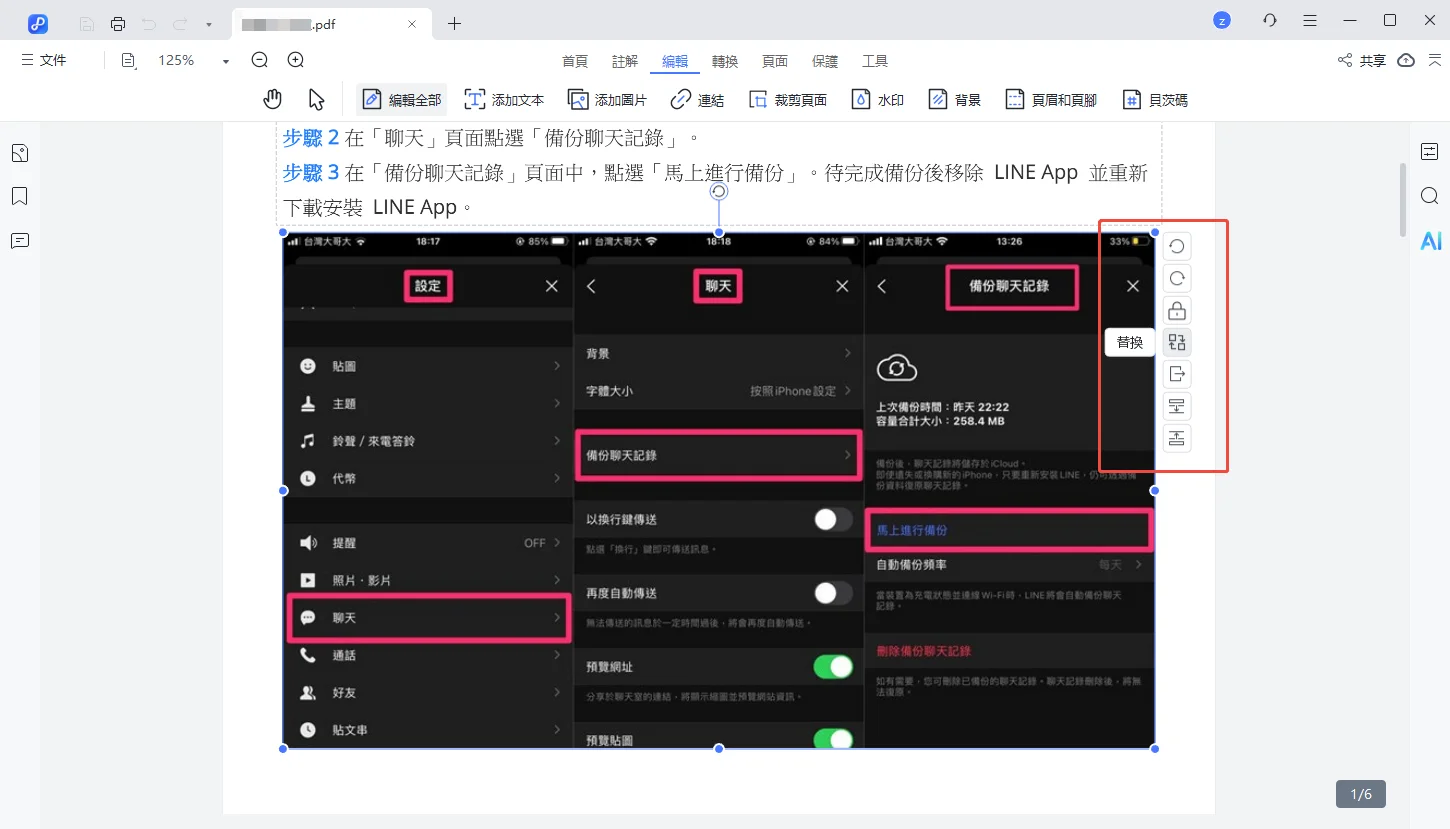Click the 背景 background tool

955,99
